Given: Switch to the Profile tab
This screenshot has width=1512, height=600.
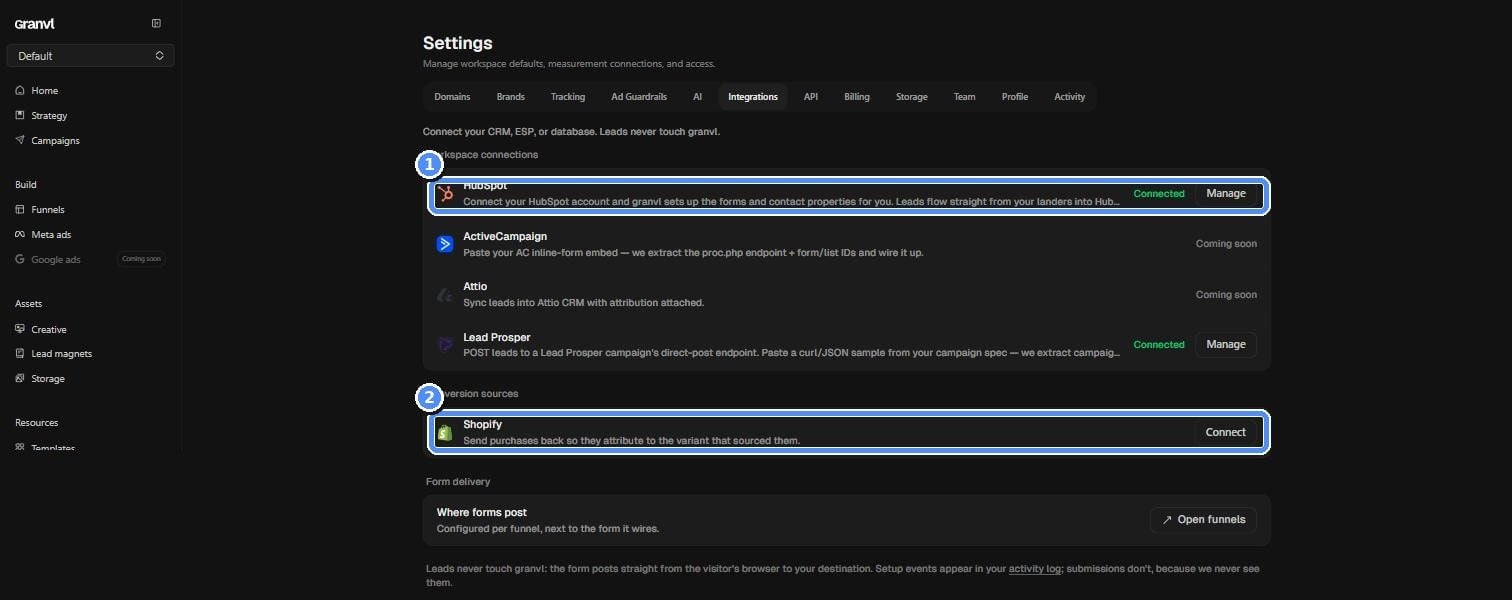Looking at the screenshot, I should coord(1015,97).
